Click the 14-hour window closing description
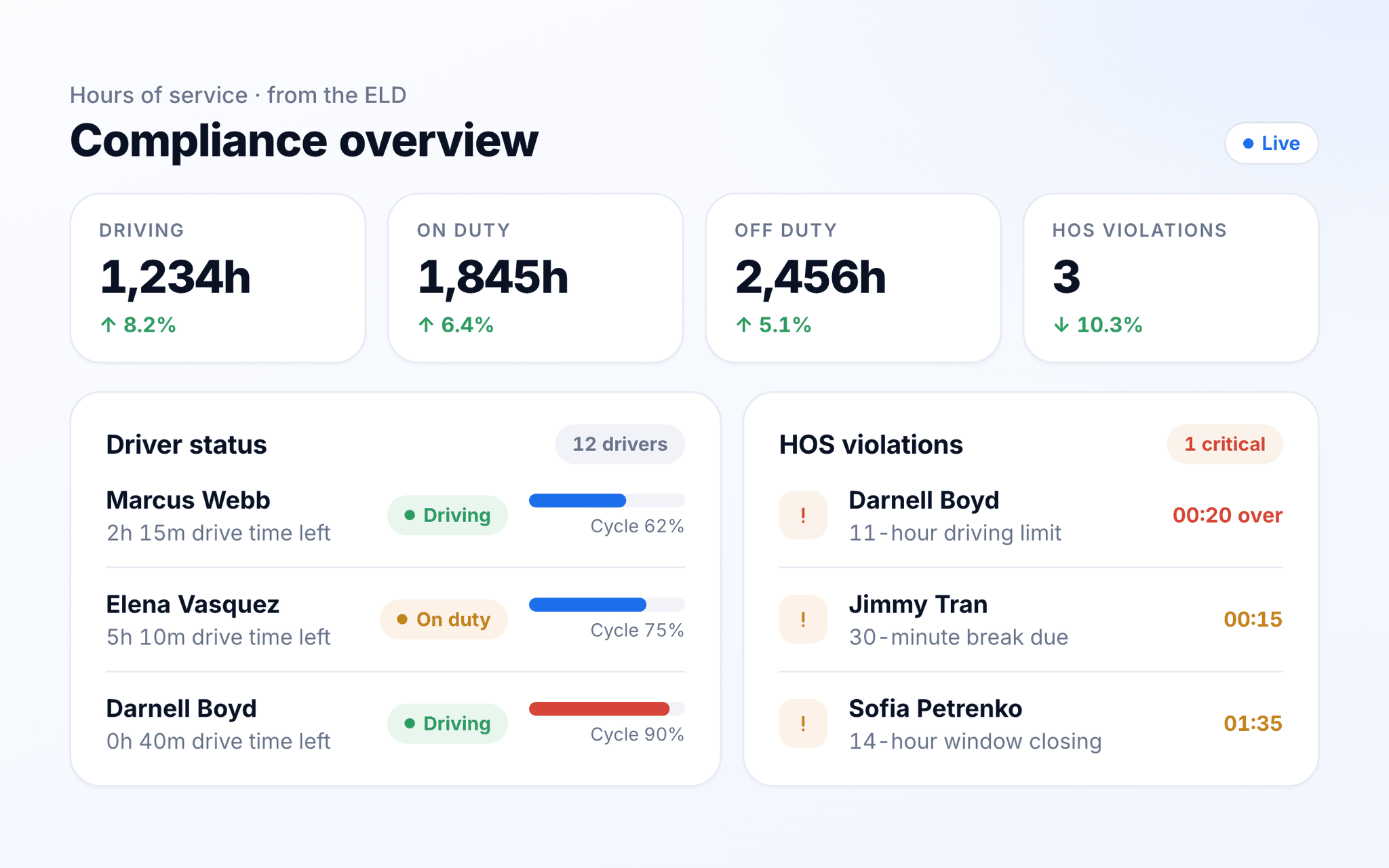The image size is (1389, 868). [x=975, y=741]
